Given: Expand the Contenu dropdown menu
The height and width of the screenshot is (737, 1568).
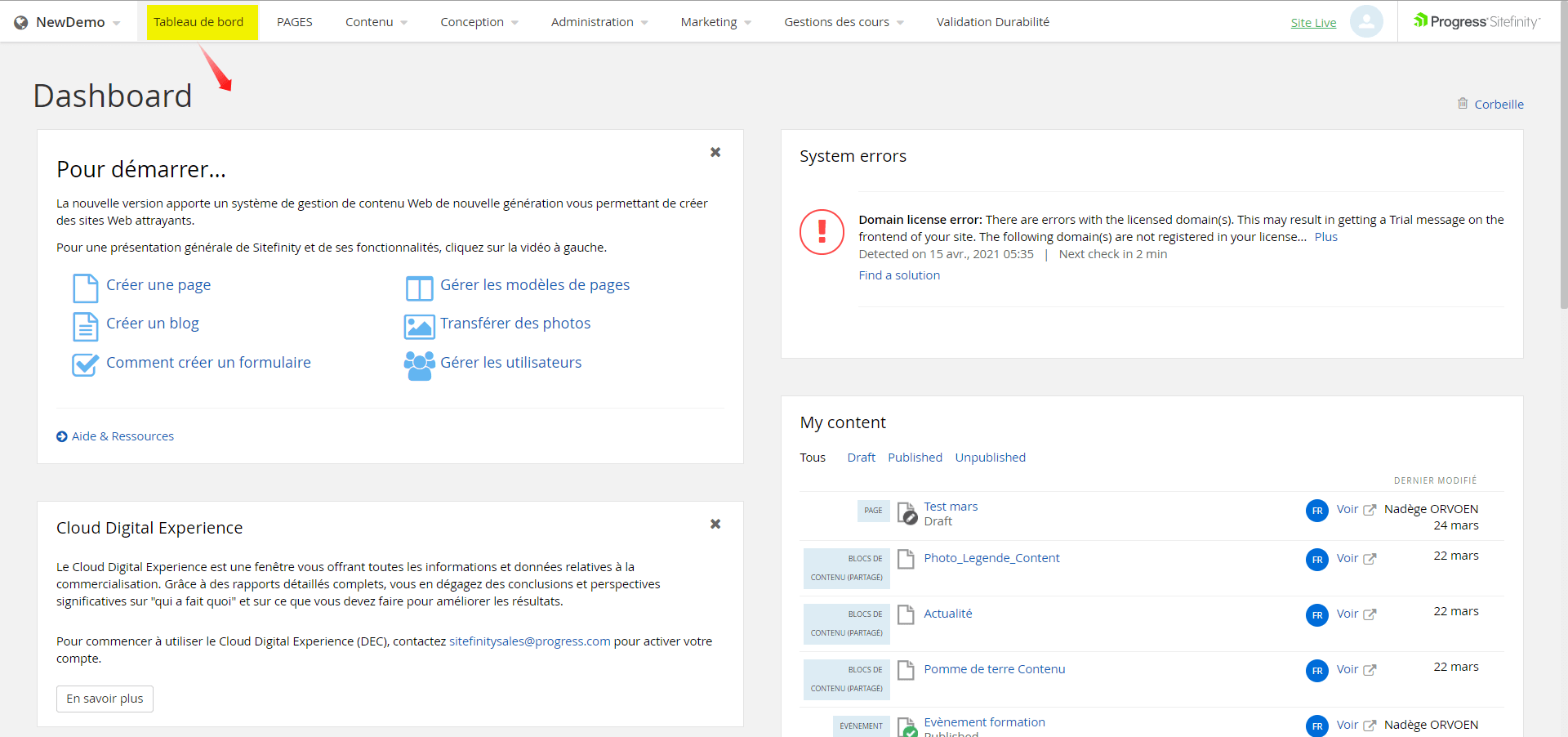Looking at the screenshot, I should pyautogui.click(x=376, y=22).
